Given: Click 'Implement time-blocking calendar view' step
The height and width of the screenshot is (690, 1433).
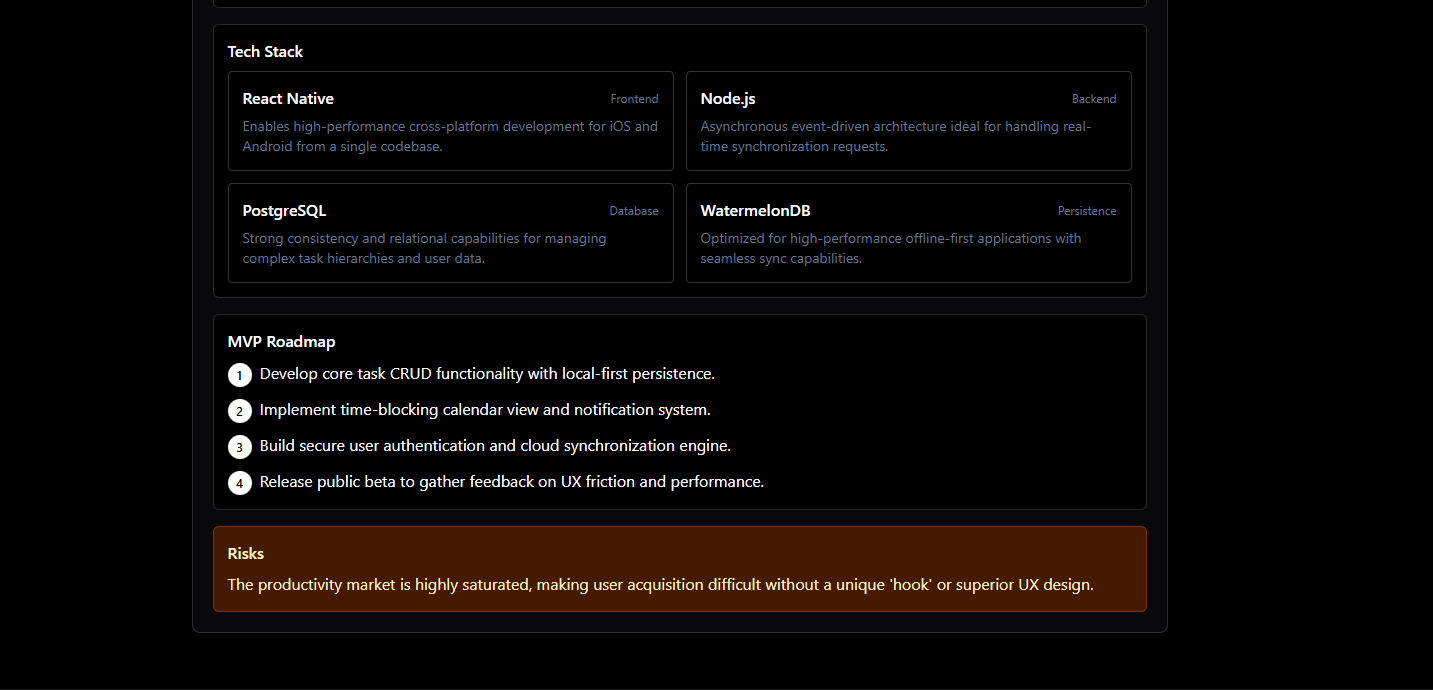Looking at the screenshot, I should pos(485,410).
